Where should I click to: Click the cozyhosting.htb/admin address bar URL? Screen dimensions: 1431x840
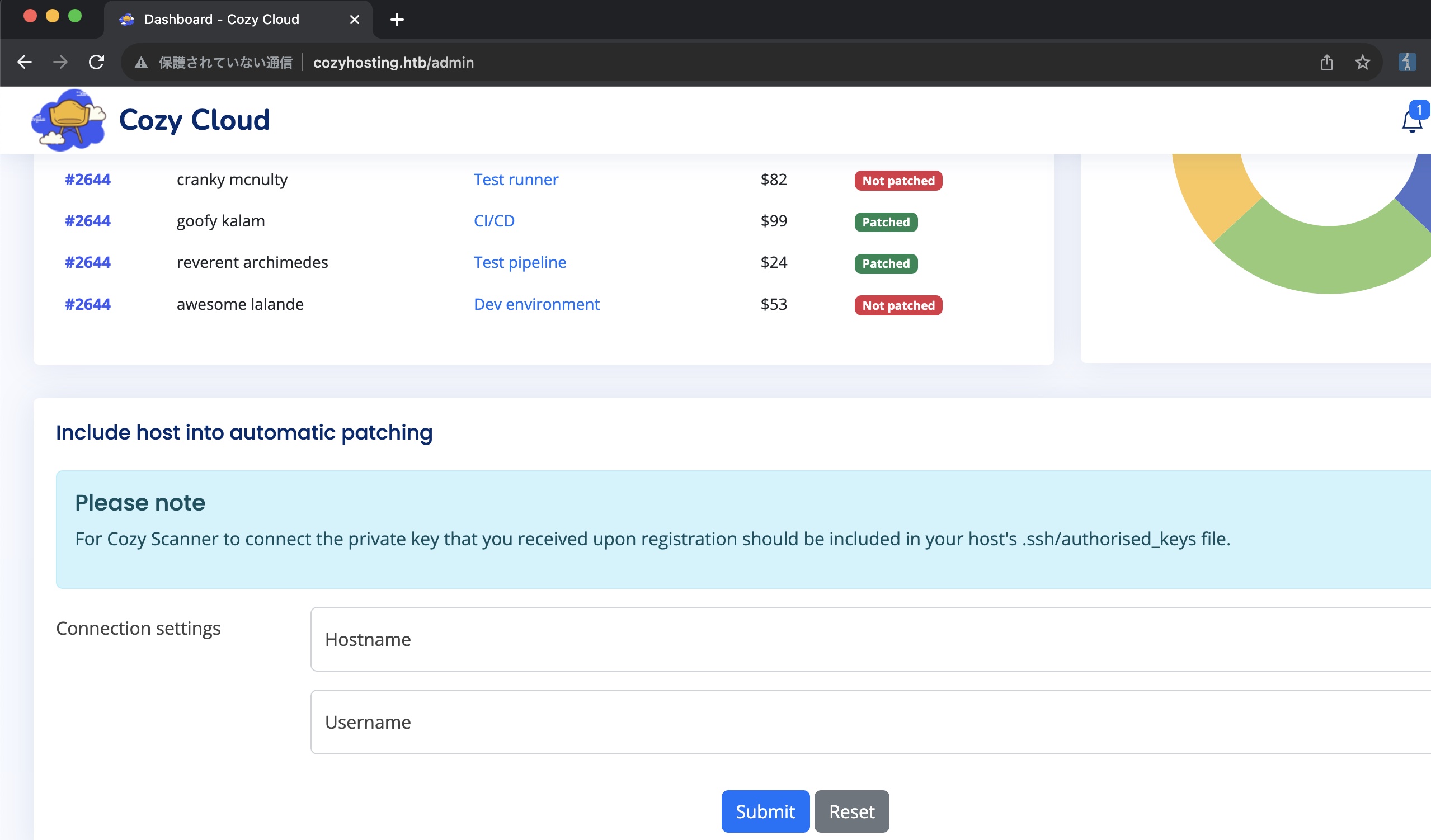393,63
